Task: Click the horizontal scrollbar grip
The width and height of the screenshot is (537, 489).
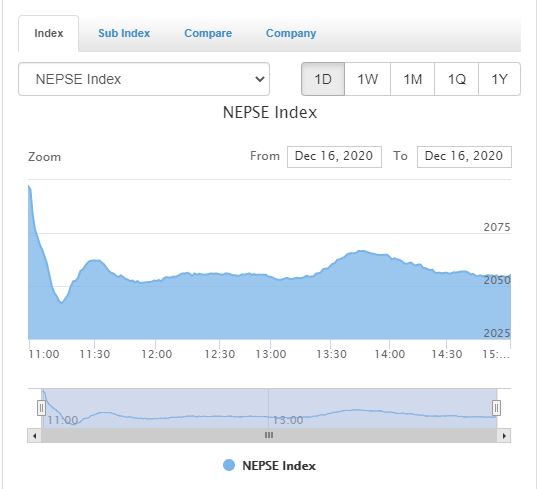Action: pos(269,436)
